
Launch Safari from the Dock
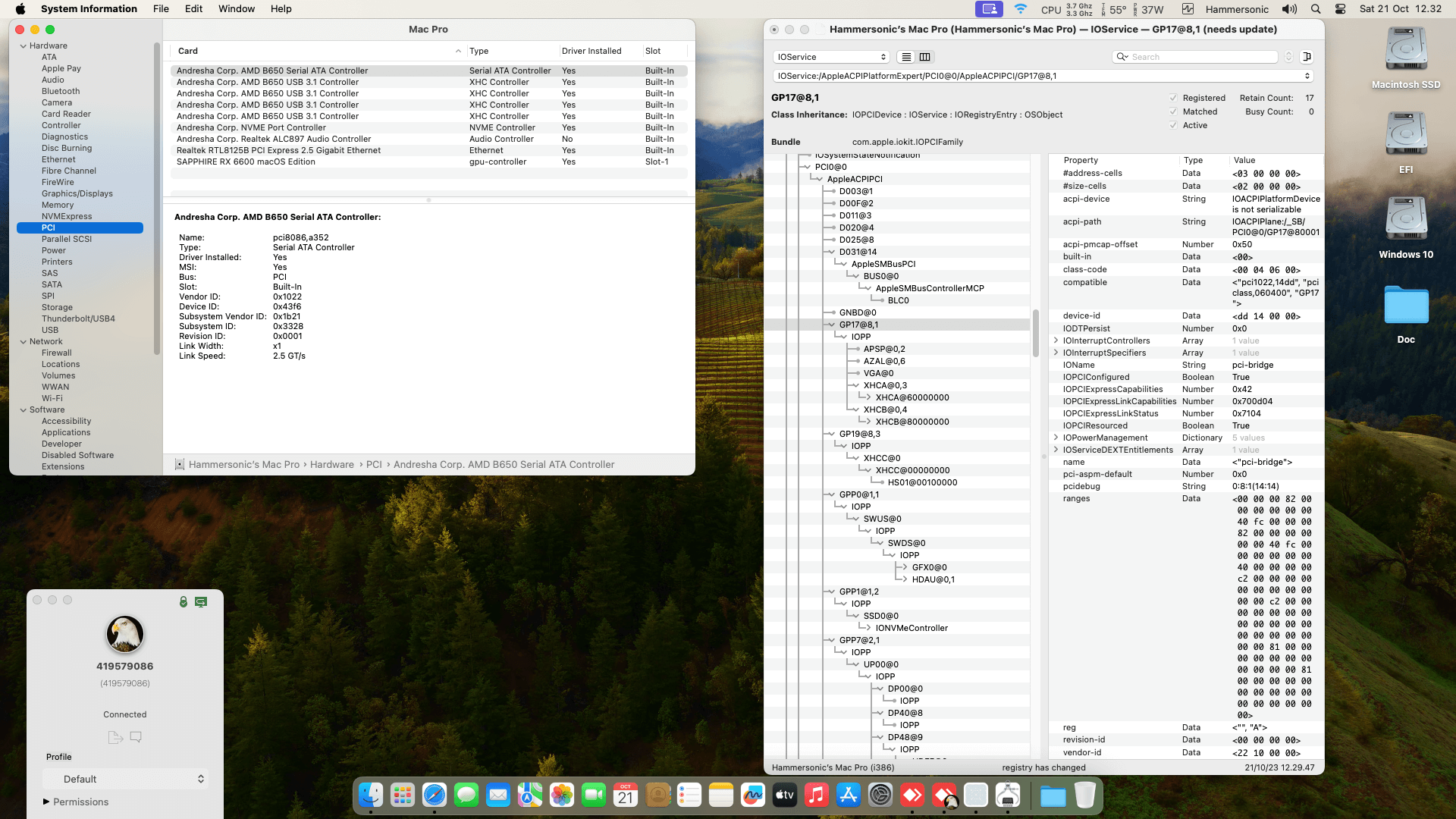click(435, 795)
